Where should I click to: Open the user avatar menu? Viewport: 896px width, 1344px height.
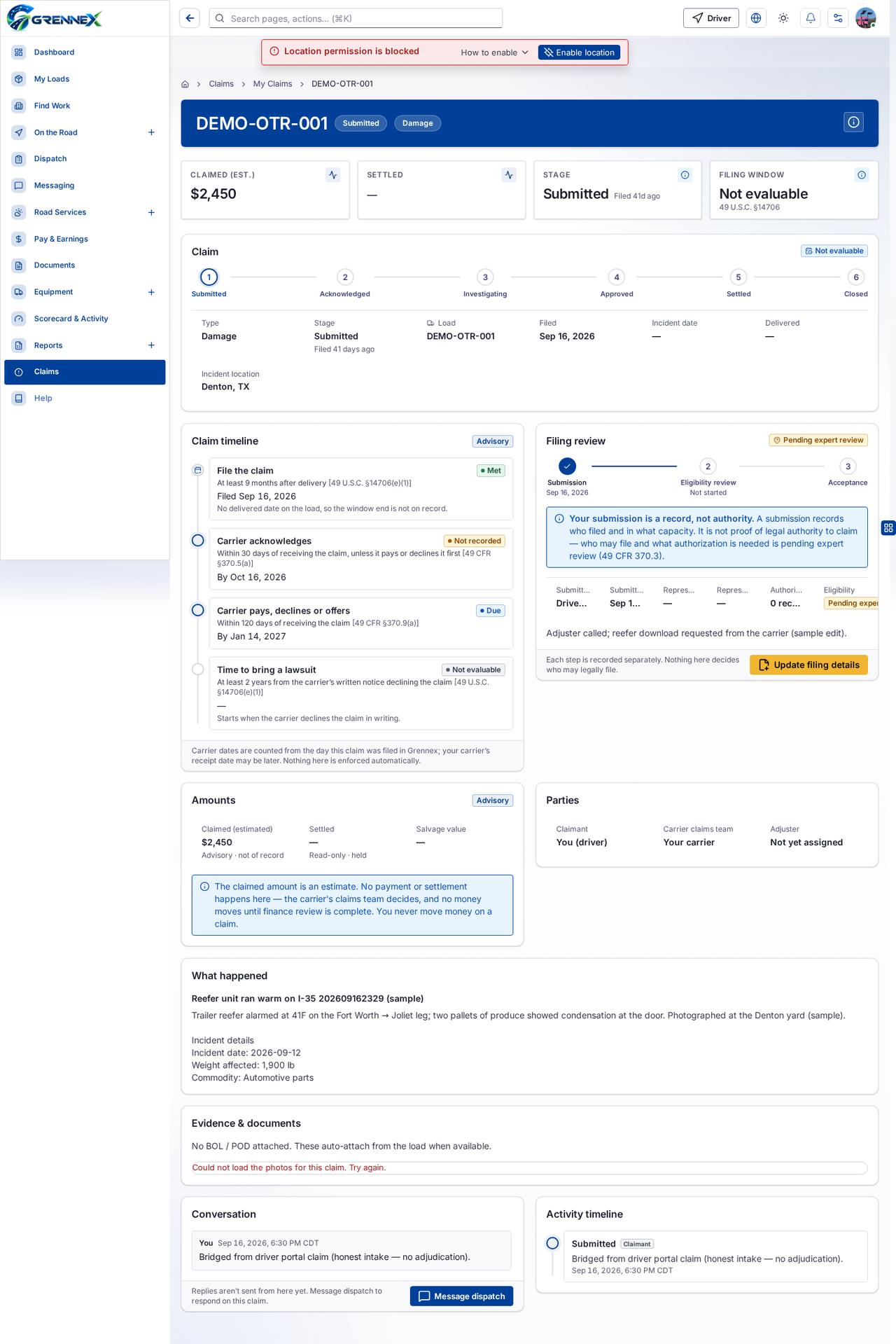[866, 18]
